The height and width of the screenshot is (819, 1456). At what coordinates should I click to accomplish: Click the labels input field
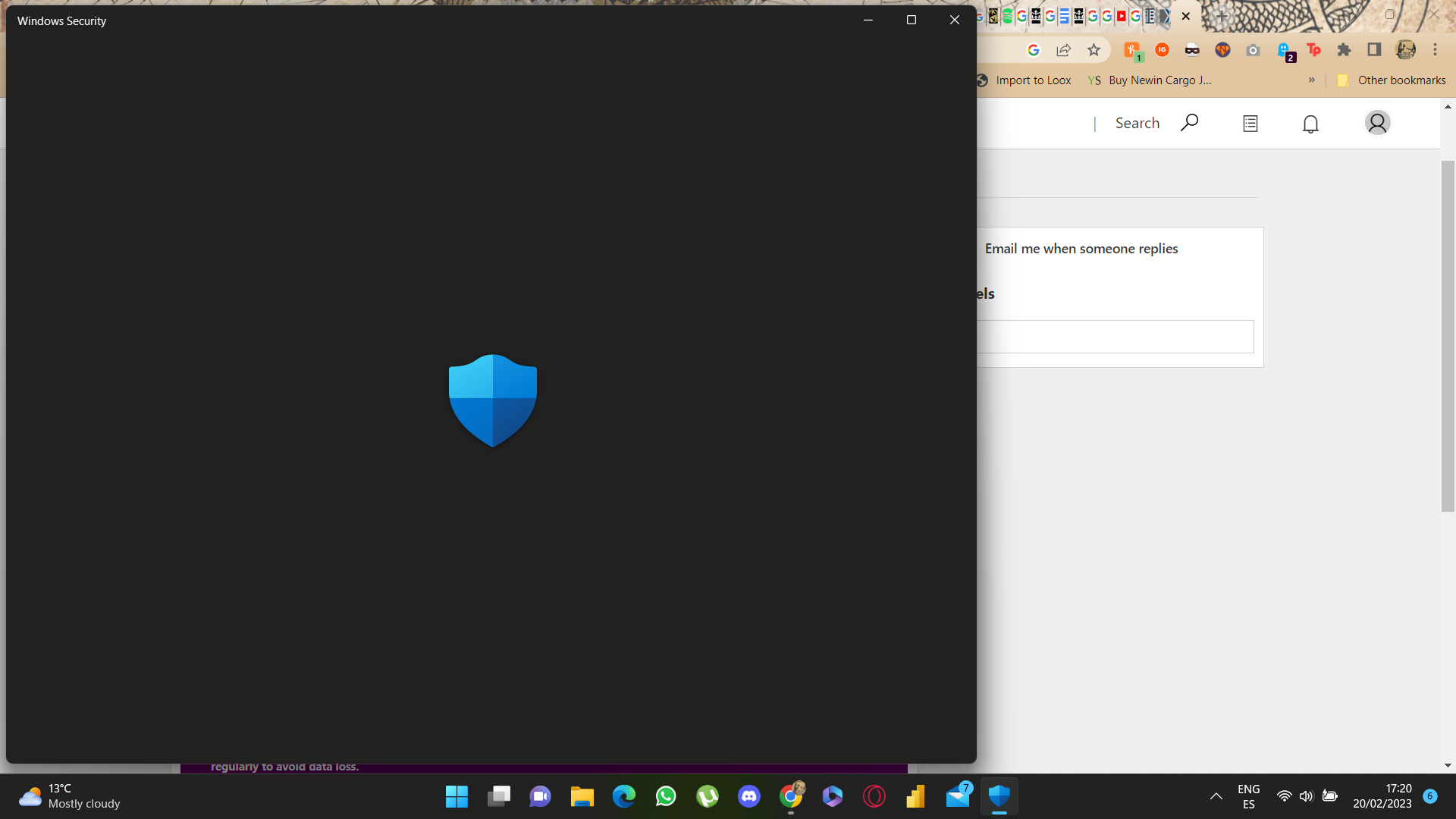(1115, 337)
